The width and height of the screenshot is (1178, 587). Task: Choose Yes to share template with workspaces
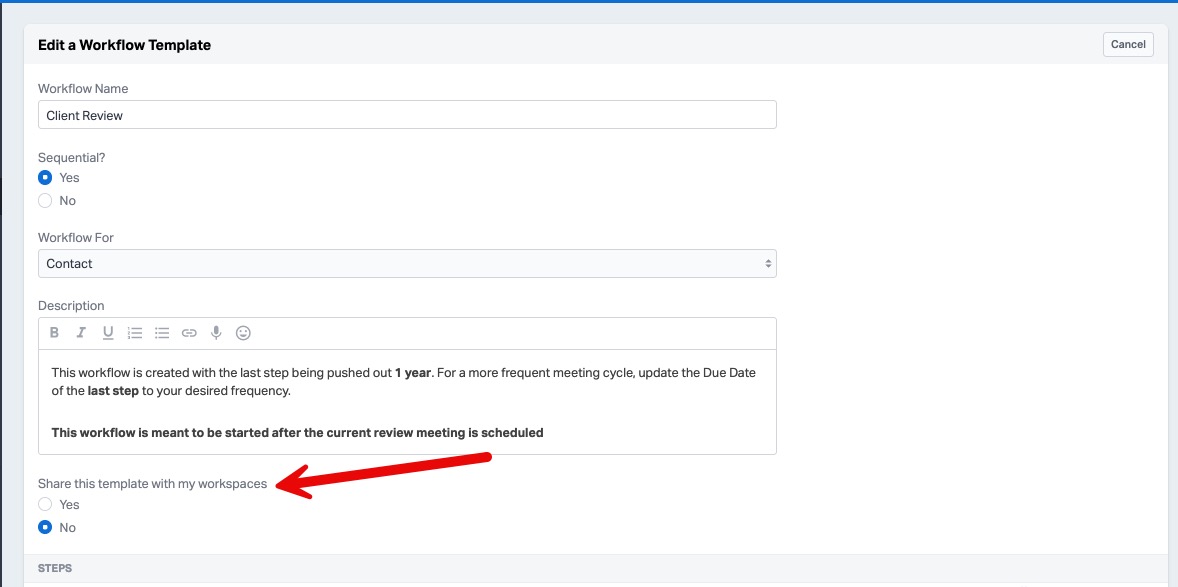pos(45,505)
